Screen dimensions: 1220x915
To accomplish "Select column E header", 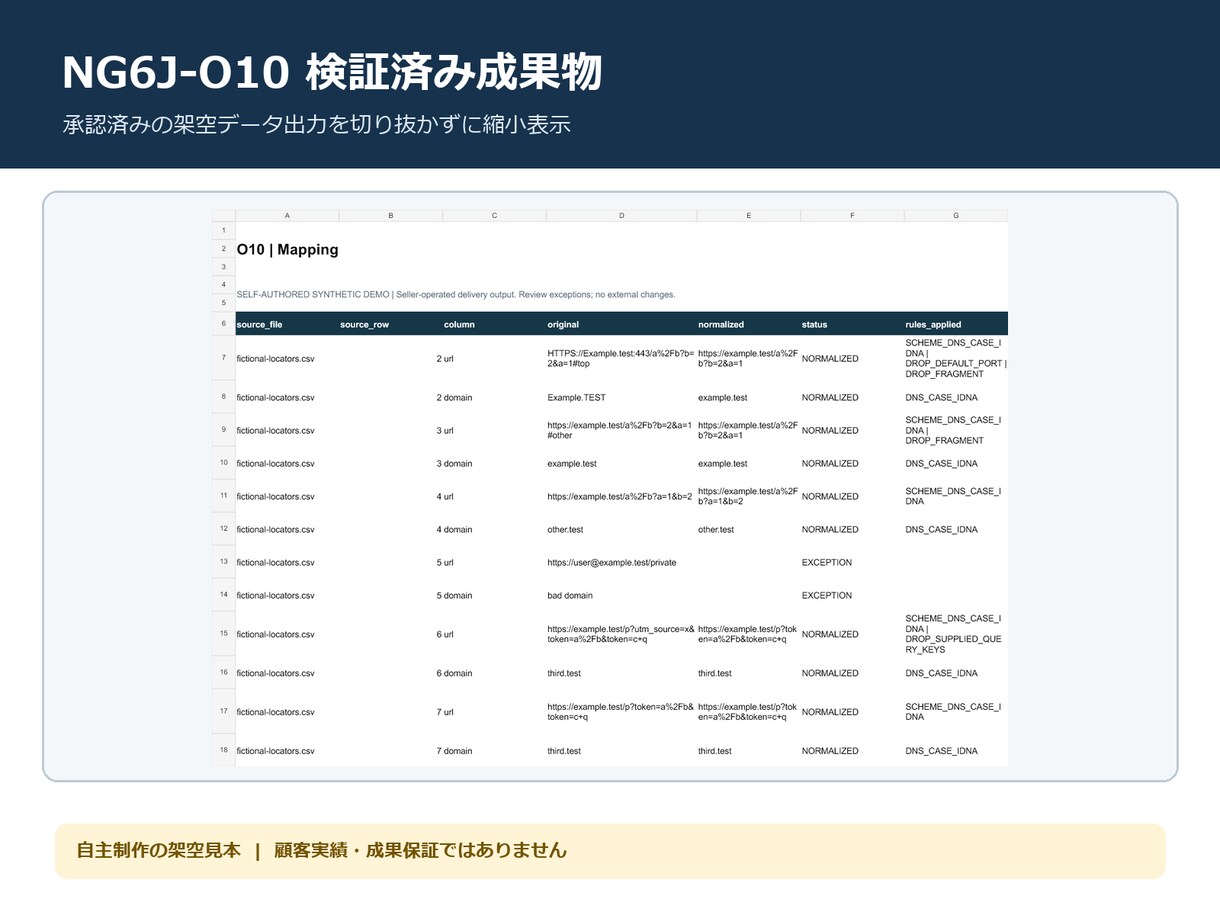I will (x=748, y=215).
